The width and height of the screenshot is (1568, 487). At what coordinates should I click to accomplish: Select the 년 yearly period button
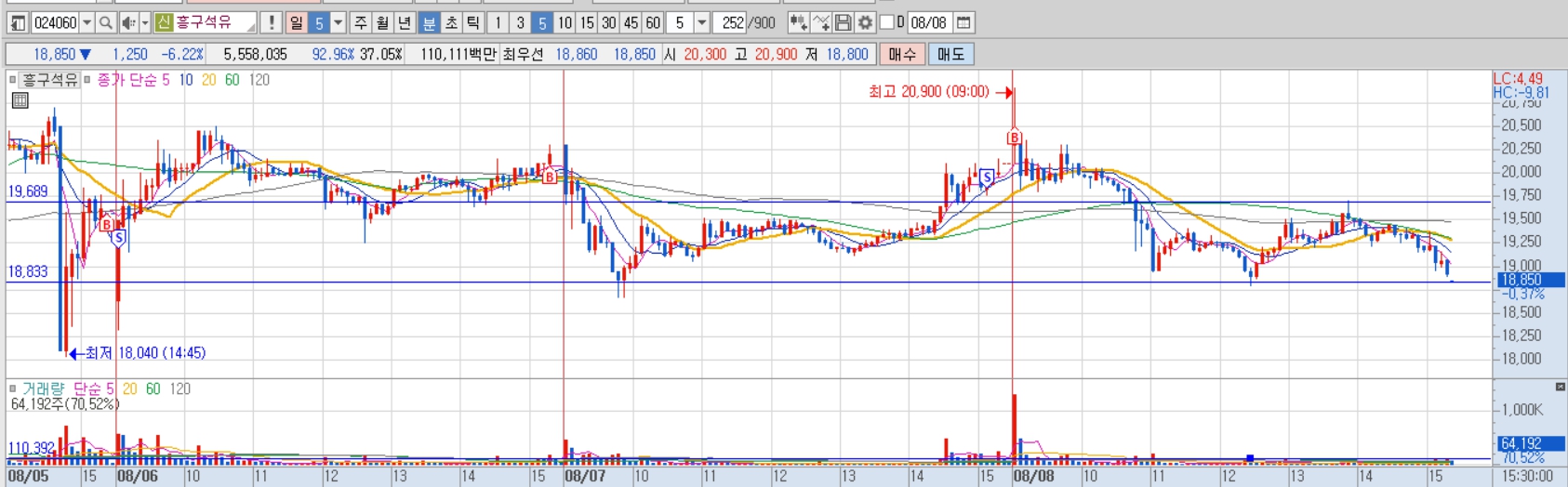405,22
